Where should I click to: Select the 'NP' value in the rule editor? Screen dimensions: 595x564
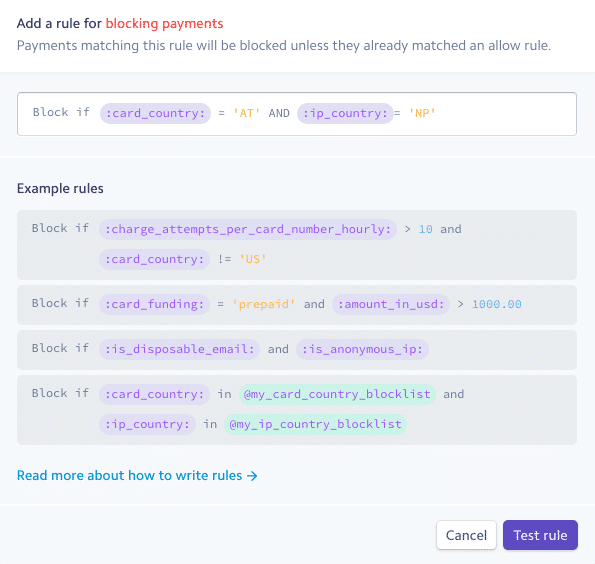(x=422, y=113)
